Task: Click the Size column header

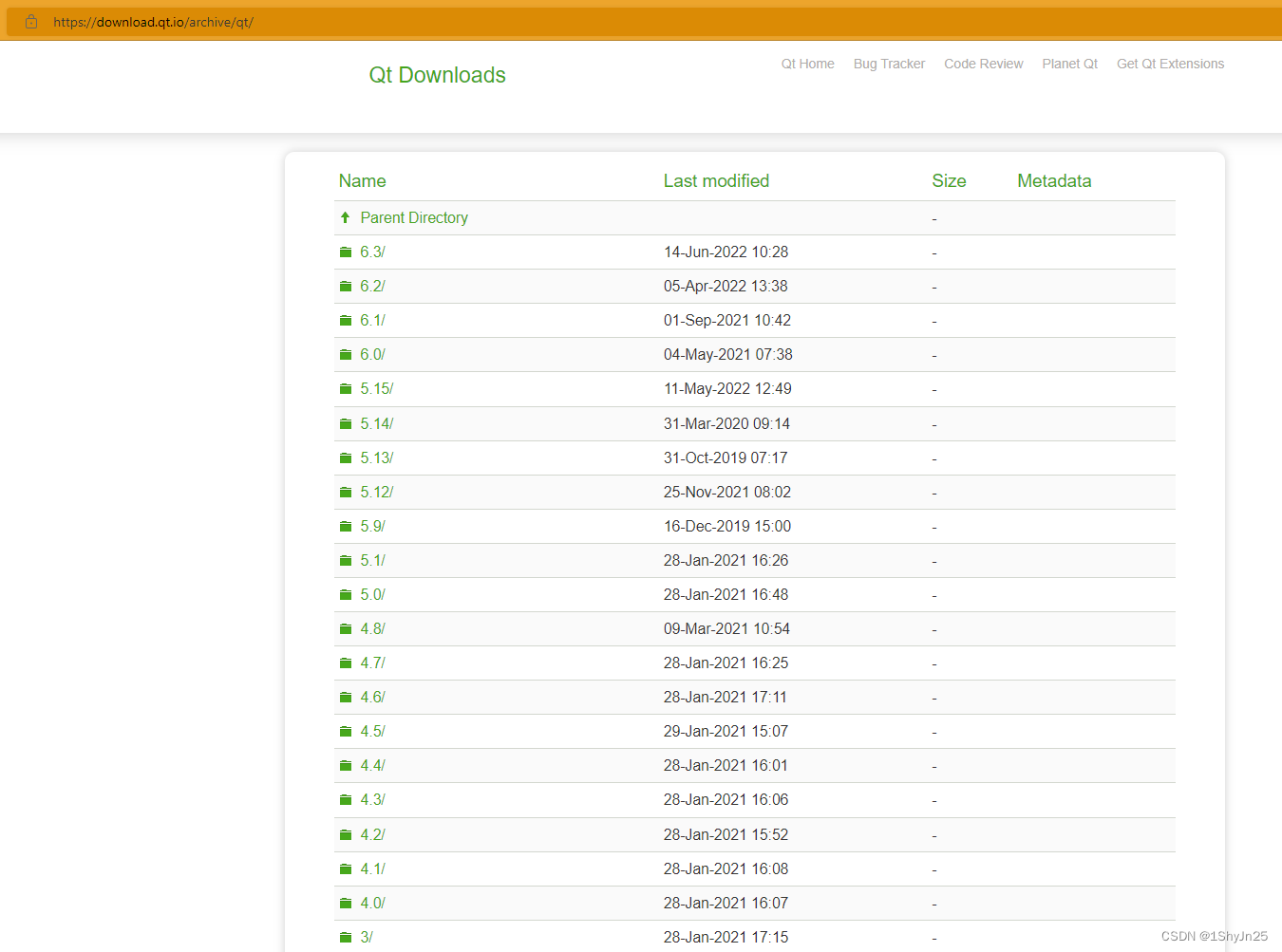Action: pyautogui.click(x=949, y=180)
